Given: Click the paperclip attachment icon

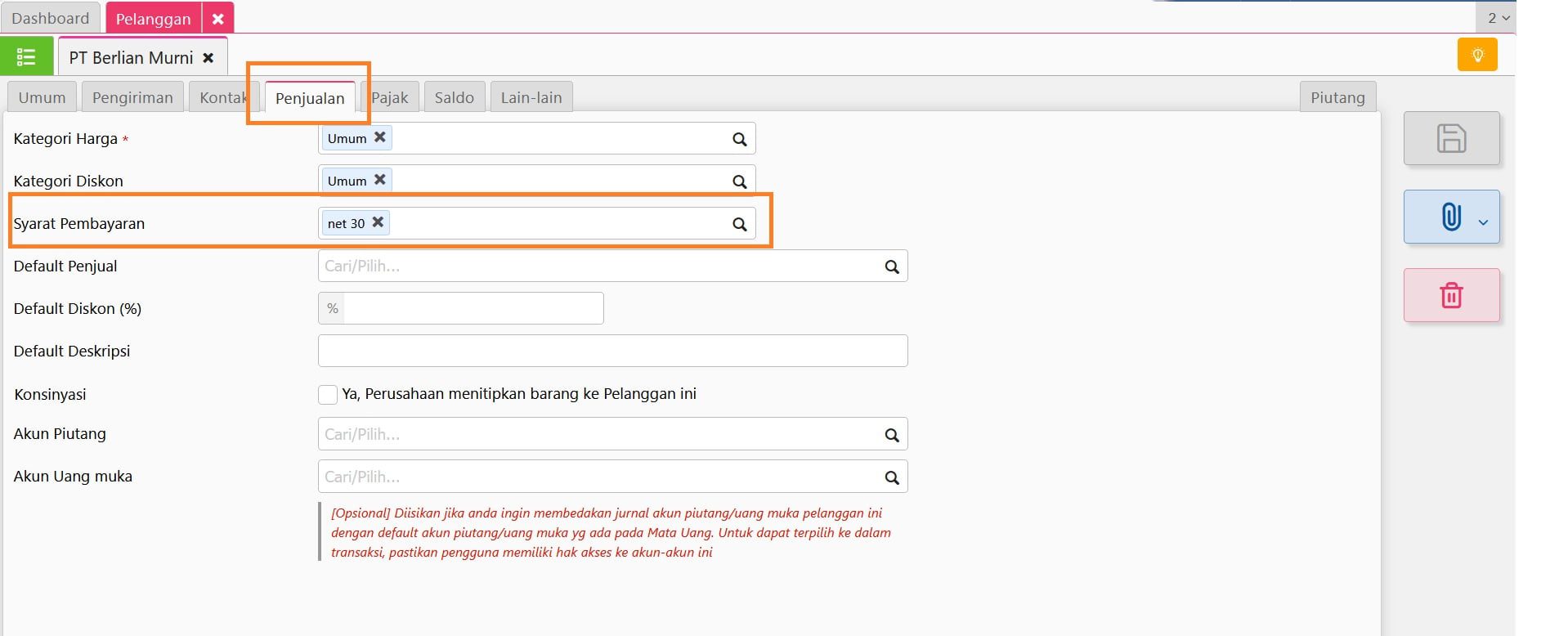Looking at the screenshot, I should 1449,217.
